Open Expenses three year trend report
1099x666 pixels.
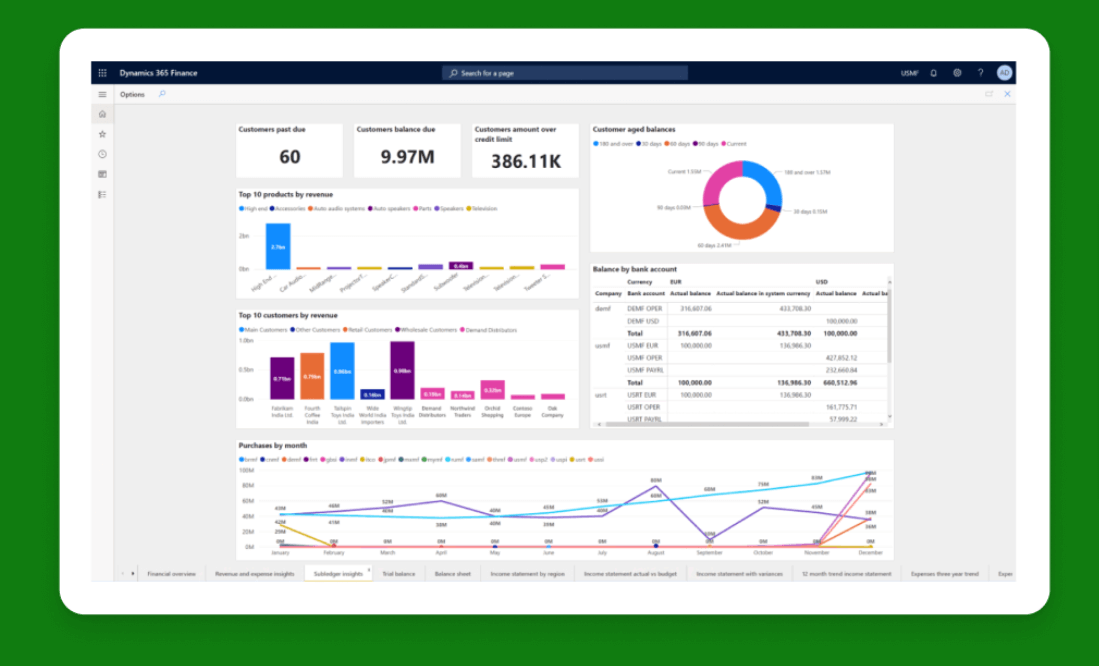click(943, 573)
